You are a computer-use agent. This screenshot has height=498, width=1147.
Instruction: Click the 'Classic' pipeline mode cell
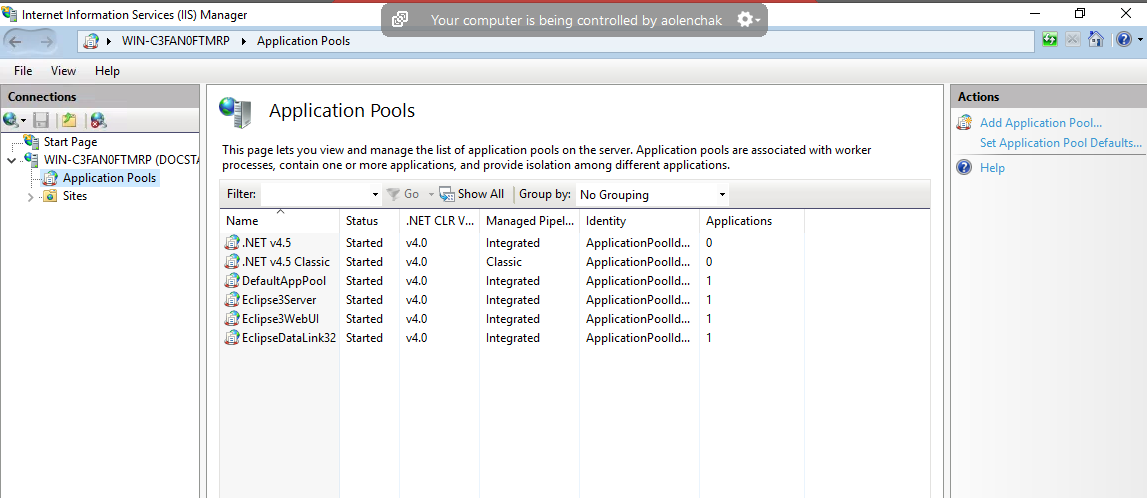coord(504,261)
